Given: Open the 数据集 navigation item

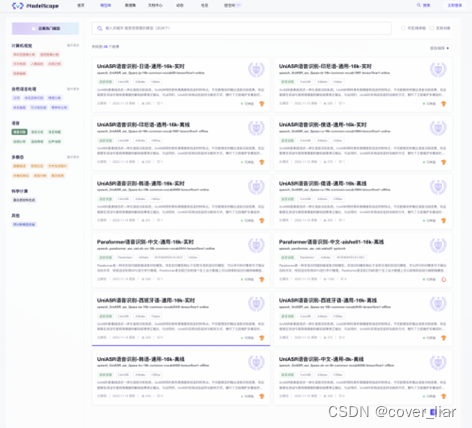Looking at the screenshot, I should [130, 5].
